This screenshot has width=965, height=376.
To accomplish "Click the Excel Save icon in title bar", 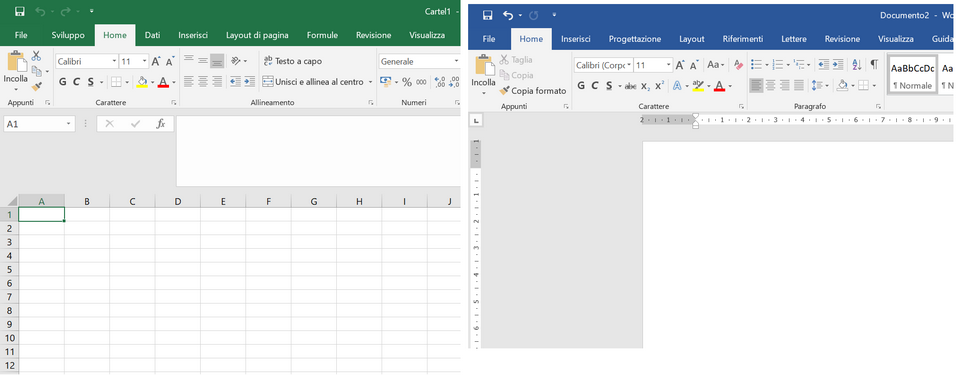I will click(20, 12).
